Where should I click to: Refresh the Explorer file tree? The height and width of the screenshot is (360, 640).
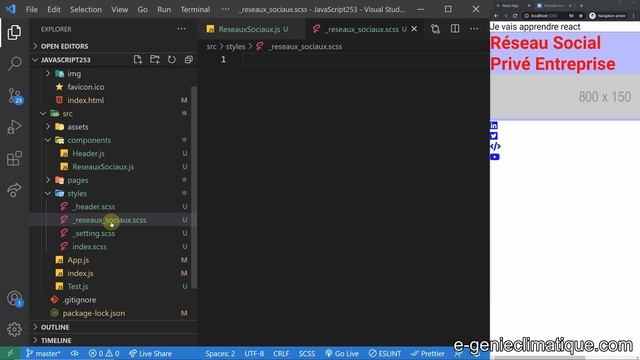click(171, 60)
